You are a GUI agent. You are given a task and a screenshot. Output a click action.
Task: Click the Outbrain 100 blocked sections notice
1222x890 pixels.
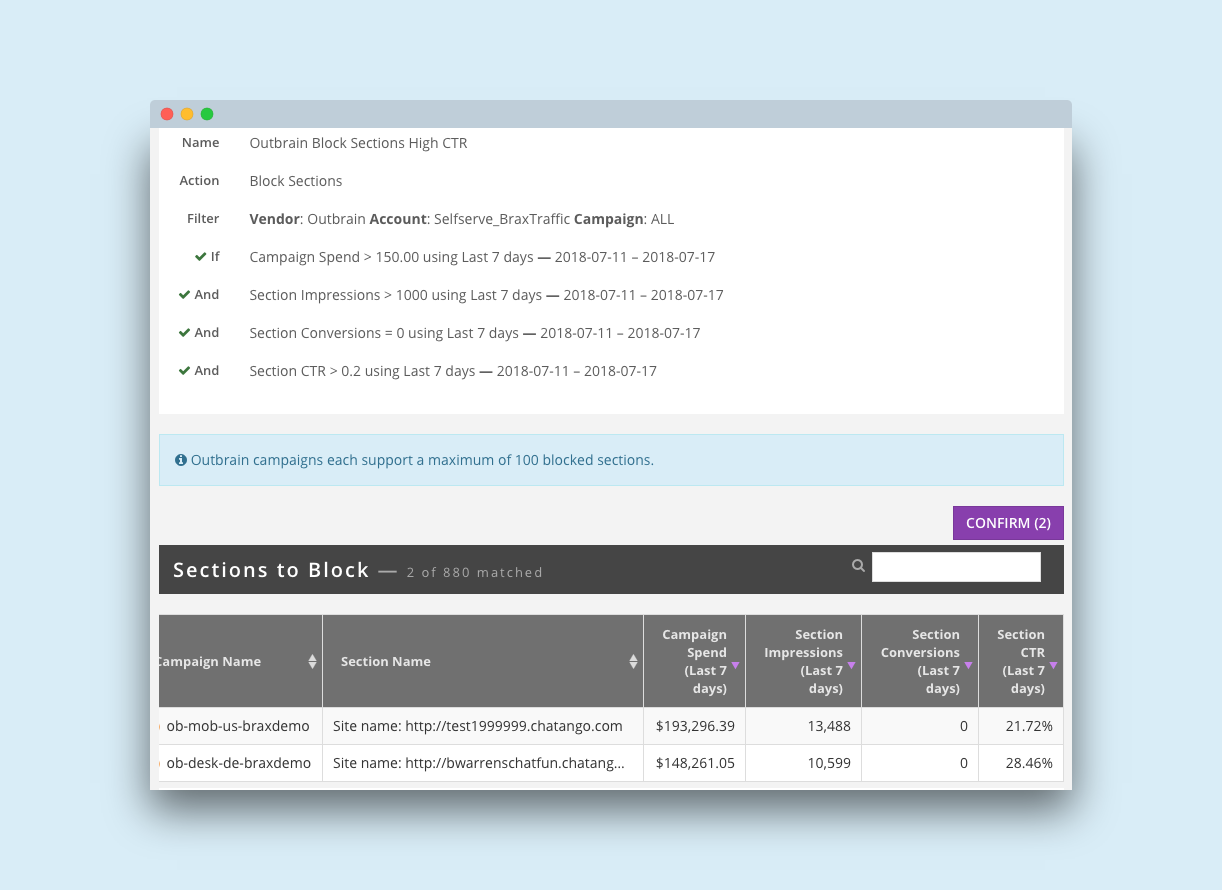tap(611, 460)
